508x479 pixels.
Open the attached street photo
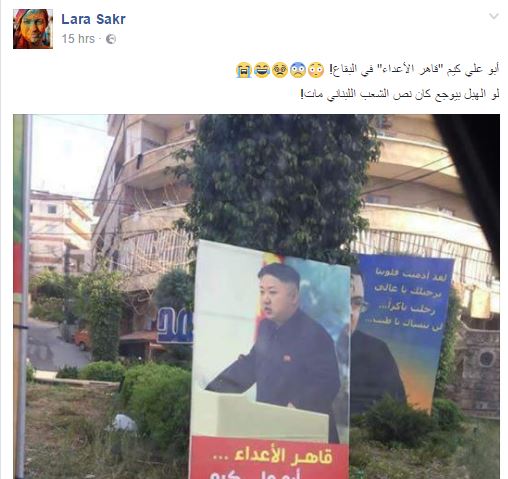tap(256, 297)
